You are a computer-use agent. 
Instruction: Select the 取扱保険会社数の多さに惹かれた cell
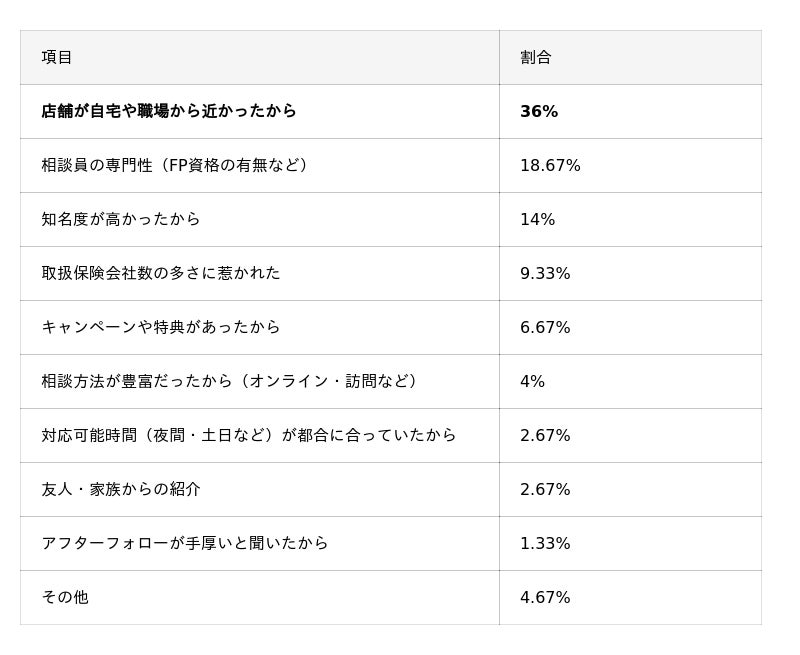161,273
